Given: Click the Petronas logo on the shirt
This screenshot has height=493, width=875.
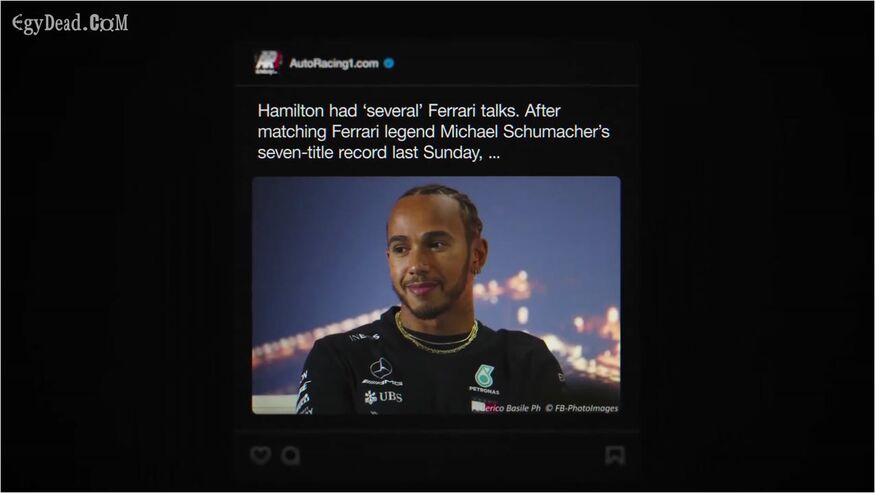Looking at the screenshot, I should (484, 379).
